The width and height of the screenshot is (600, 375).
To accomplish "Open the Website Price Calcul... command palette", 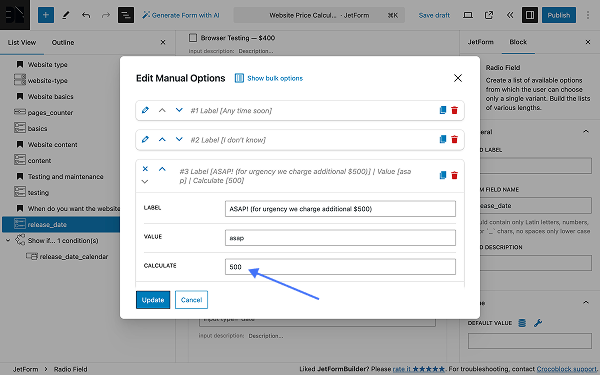I will click(319, 15).
